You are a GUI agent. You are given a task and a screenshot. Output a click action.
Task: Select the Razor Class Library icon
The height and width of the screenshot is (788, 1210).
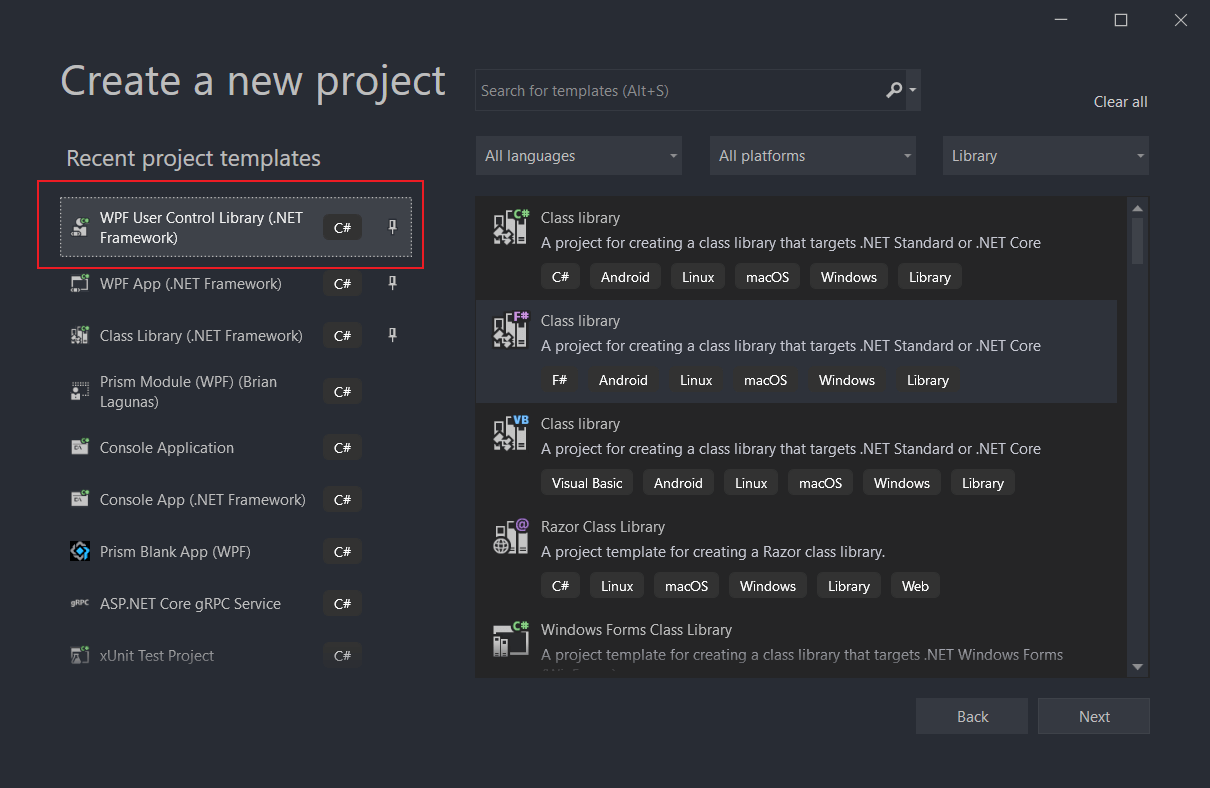510,536
